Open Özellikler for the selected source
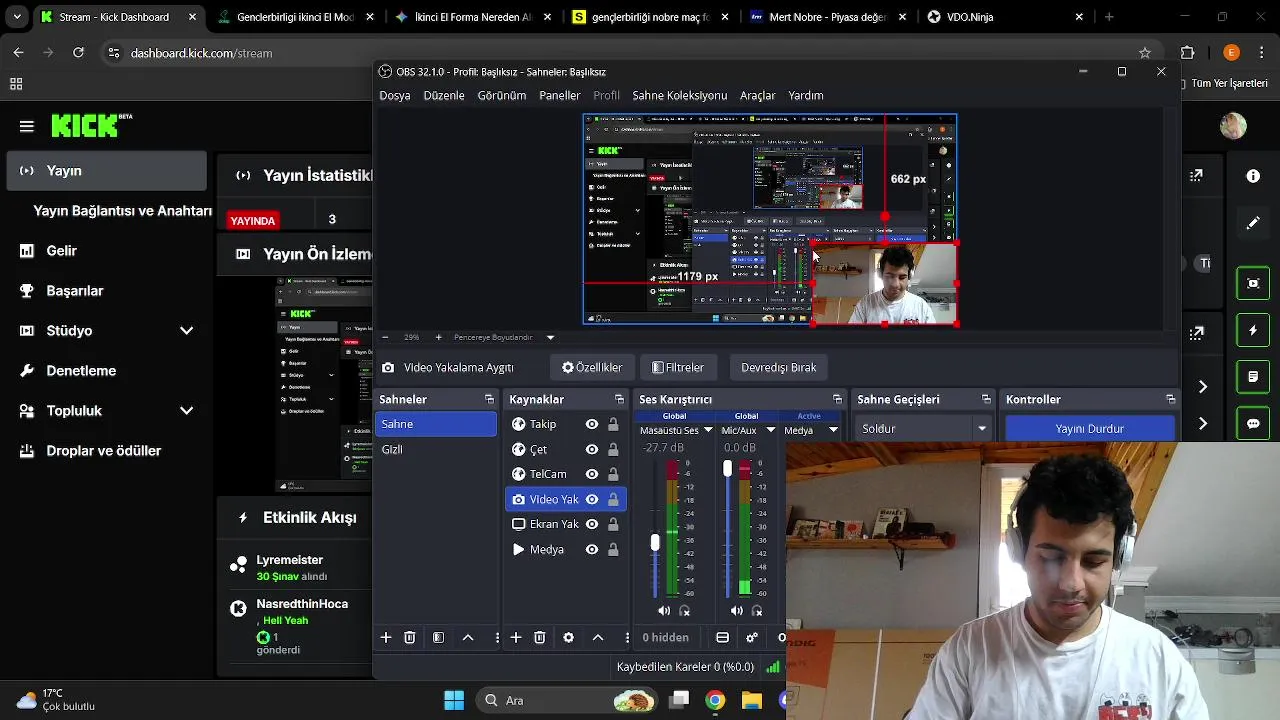 (x=592, y=367)
